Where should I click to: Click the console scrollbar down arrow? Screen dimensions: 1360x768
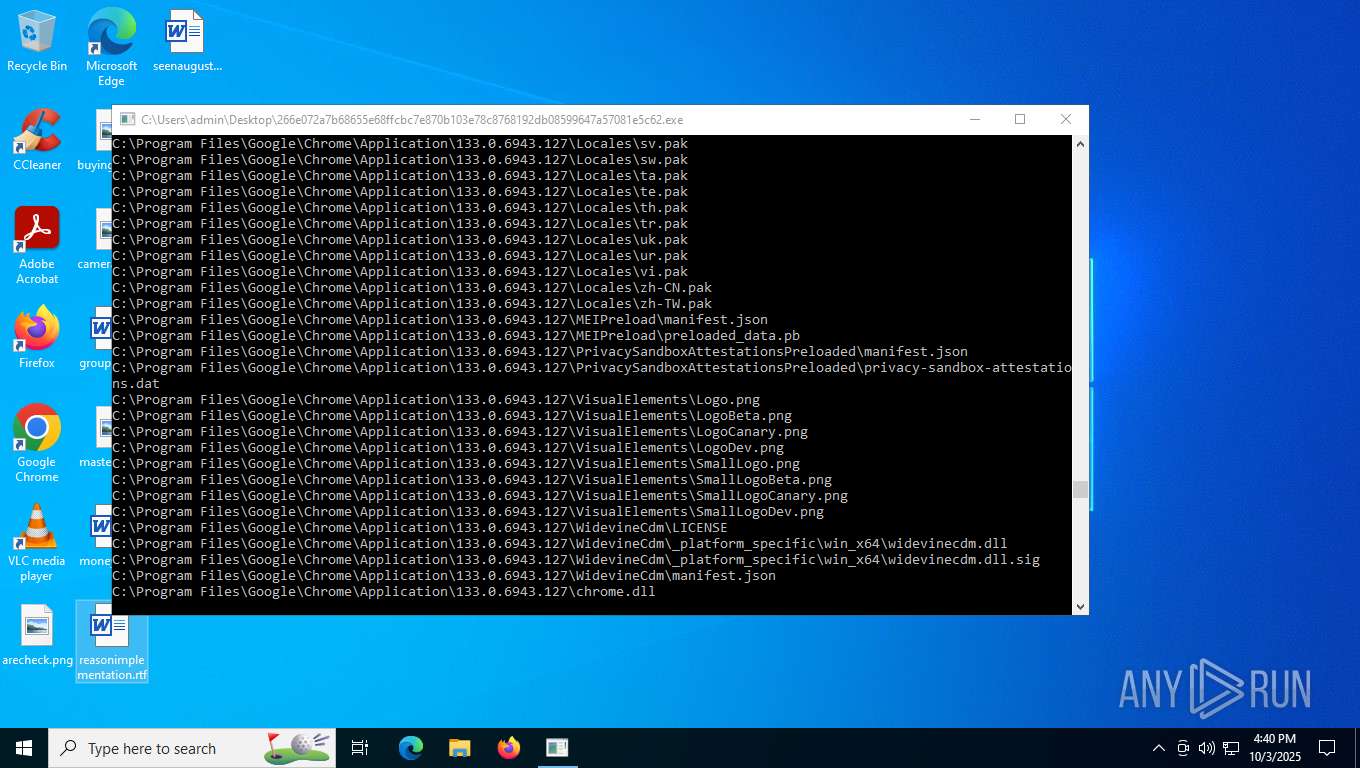1080,606
